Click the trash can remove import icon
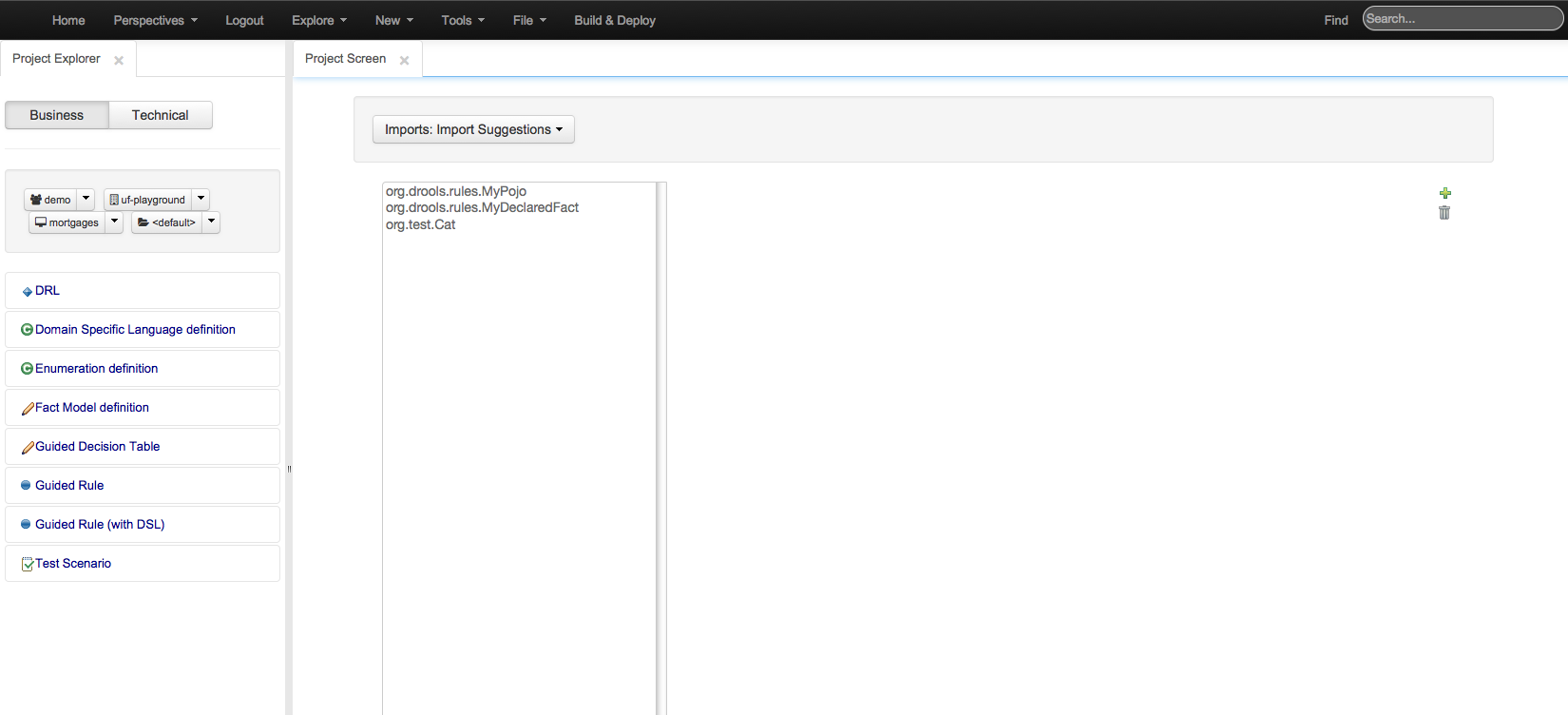1568x715 pixels. tap(1444, 213)
